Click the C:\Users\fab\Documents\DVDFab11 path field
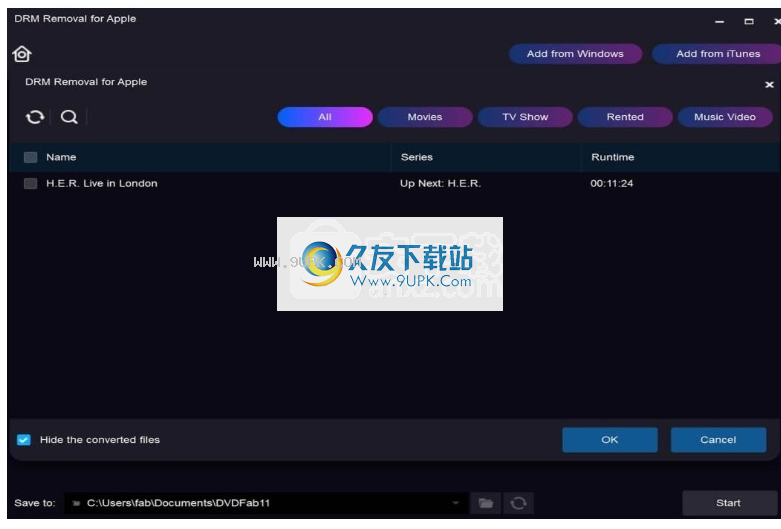This screenshot has width=781, height=529. [x=266, y=503]
